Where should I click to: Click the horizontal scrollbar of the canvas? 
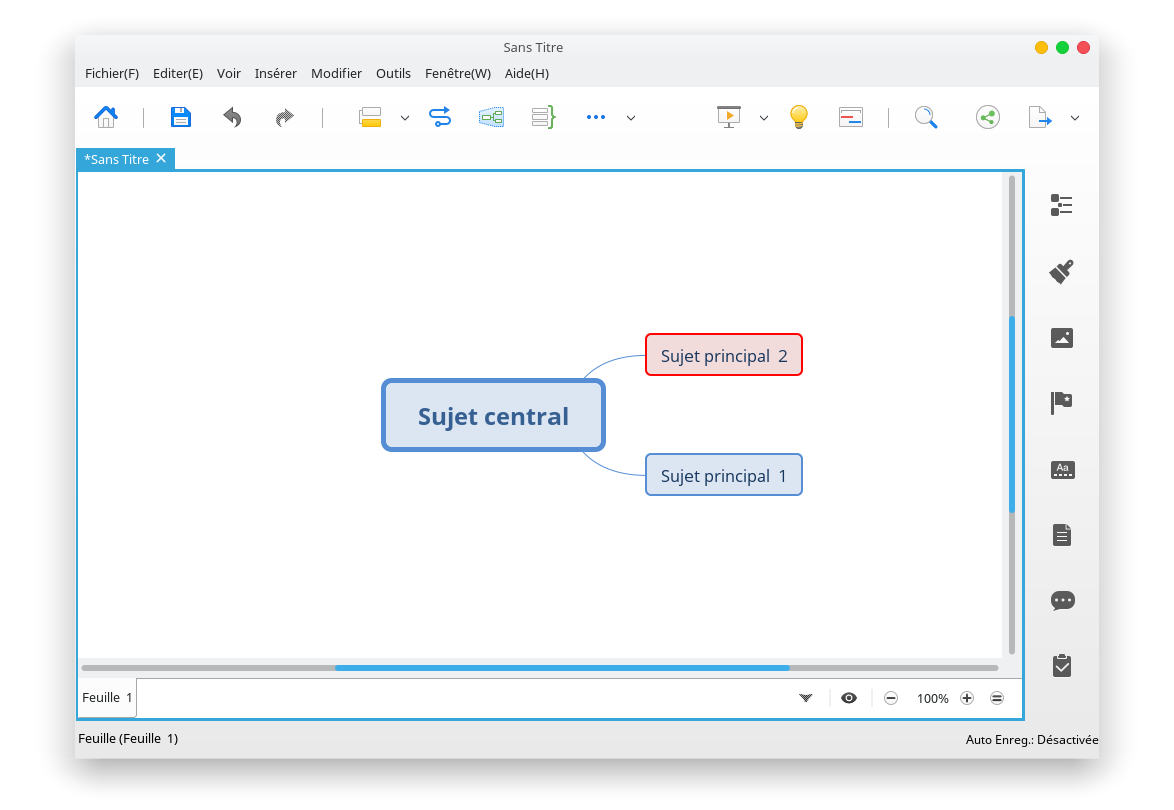pyautogui.click(x=561, y=667)
